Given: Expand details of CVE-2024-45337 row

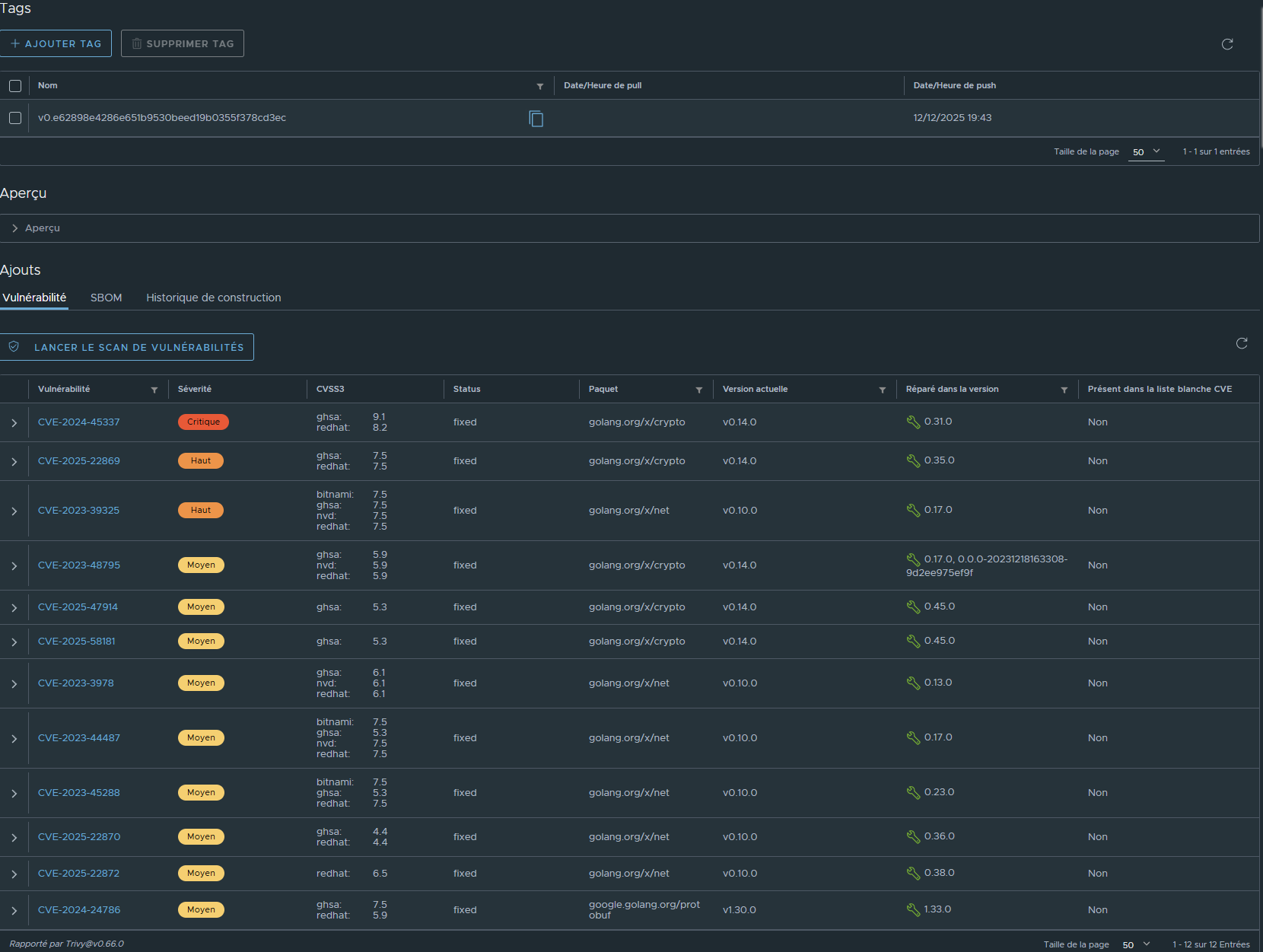Looking at the screenshot, I should tap(14, 423).
